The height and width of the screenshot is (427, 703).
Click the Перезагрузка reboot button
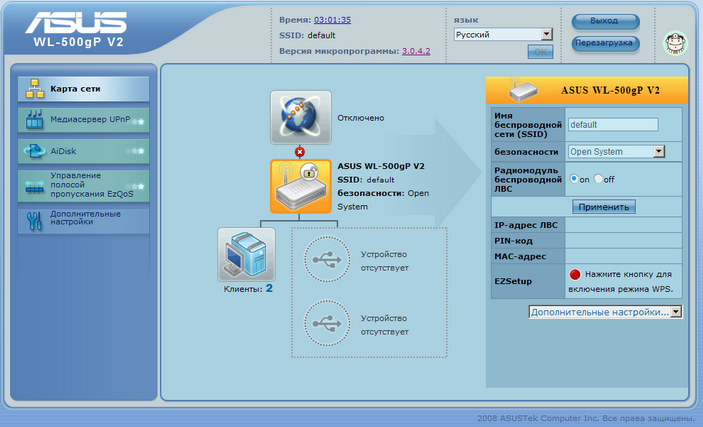click(x=606, y=44)
